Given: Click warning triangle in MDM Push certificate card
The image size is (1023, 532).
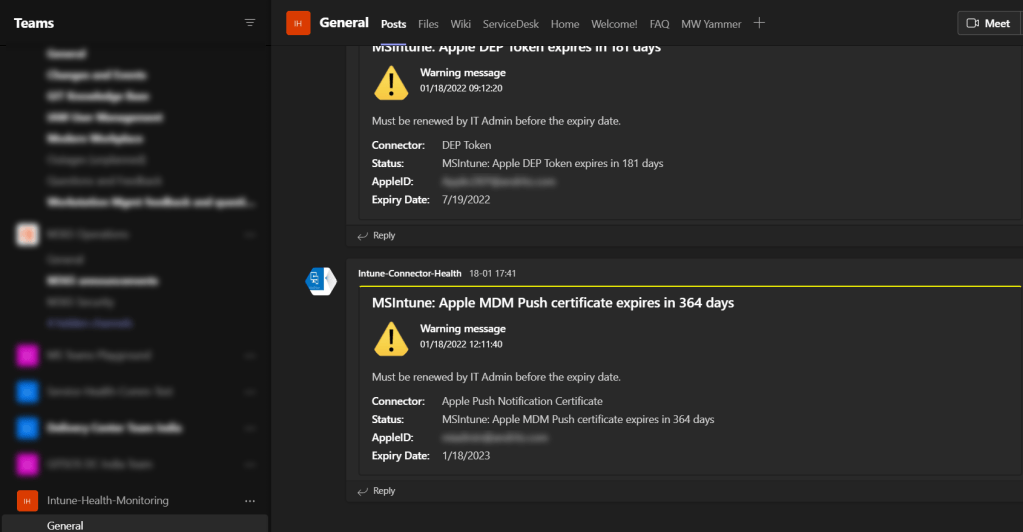Looking at the screenshot, I should point(391,339).
